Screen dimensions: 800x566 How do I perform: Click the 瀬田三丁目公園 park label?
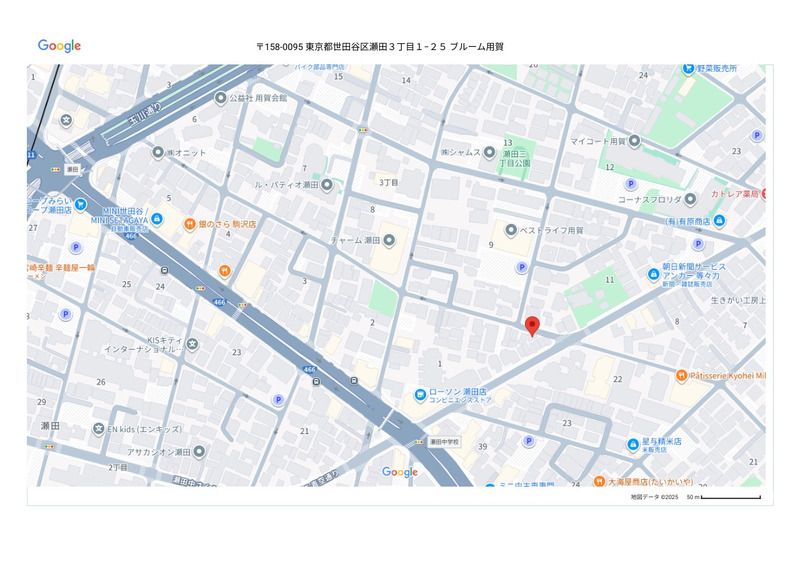pos(515,158)
